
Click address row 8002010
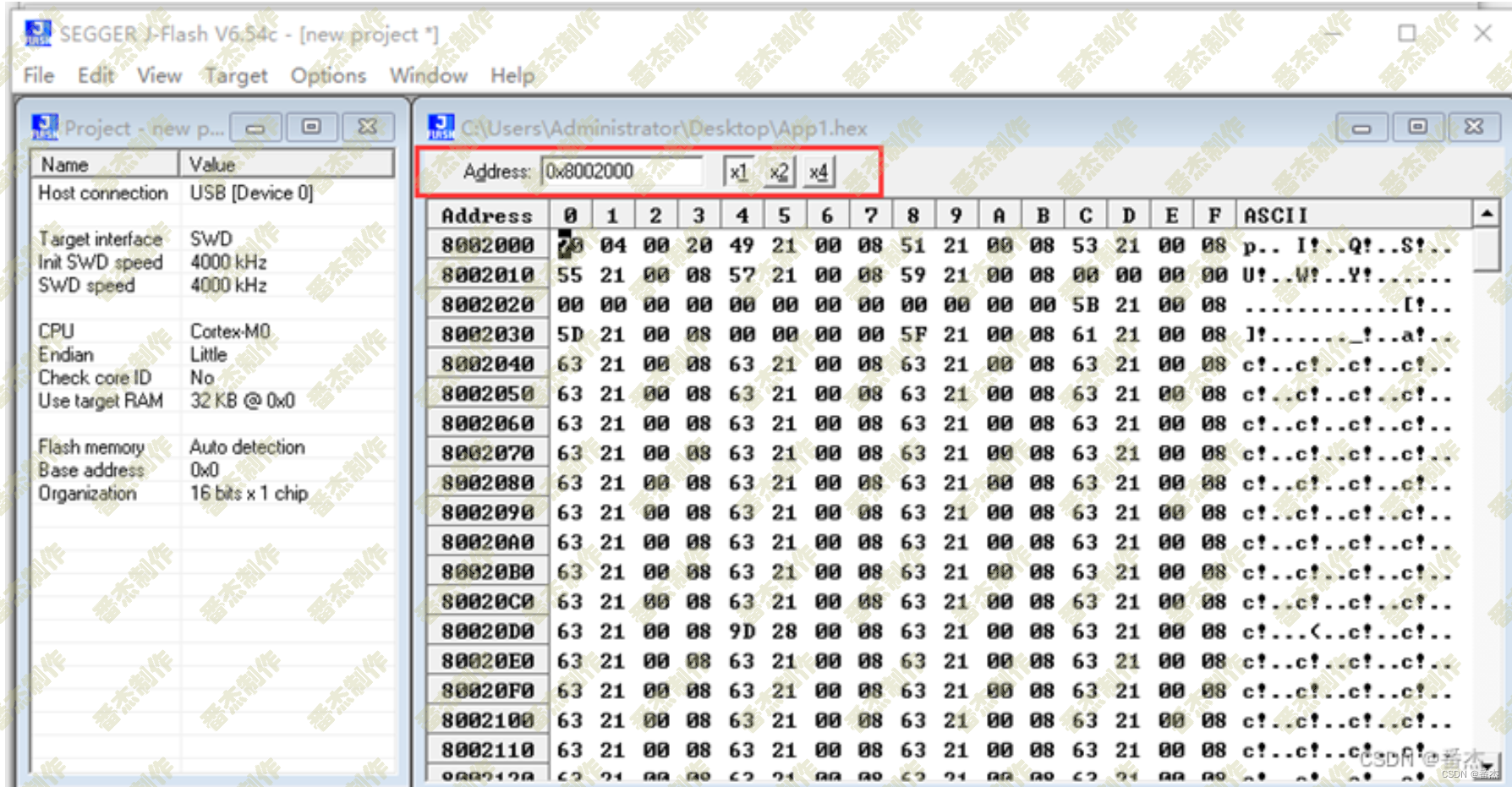tap(488, 275)
